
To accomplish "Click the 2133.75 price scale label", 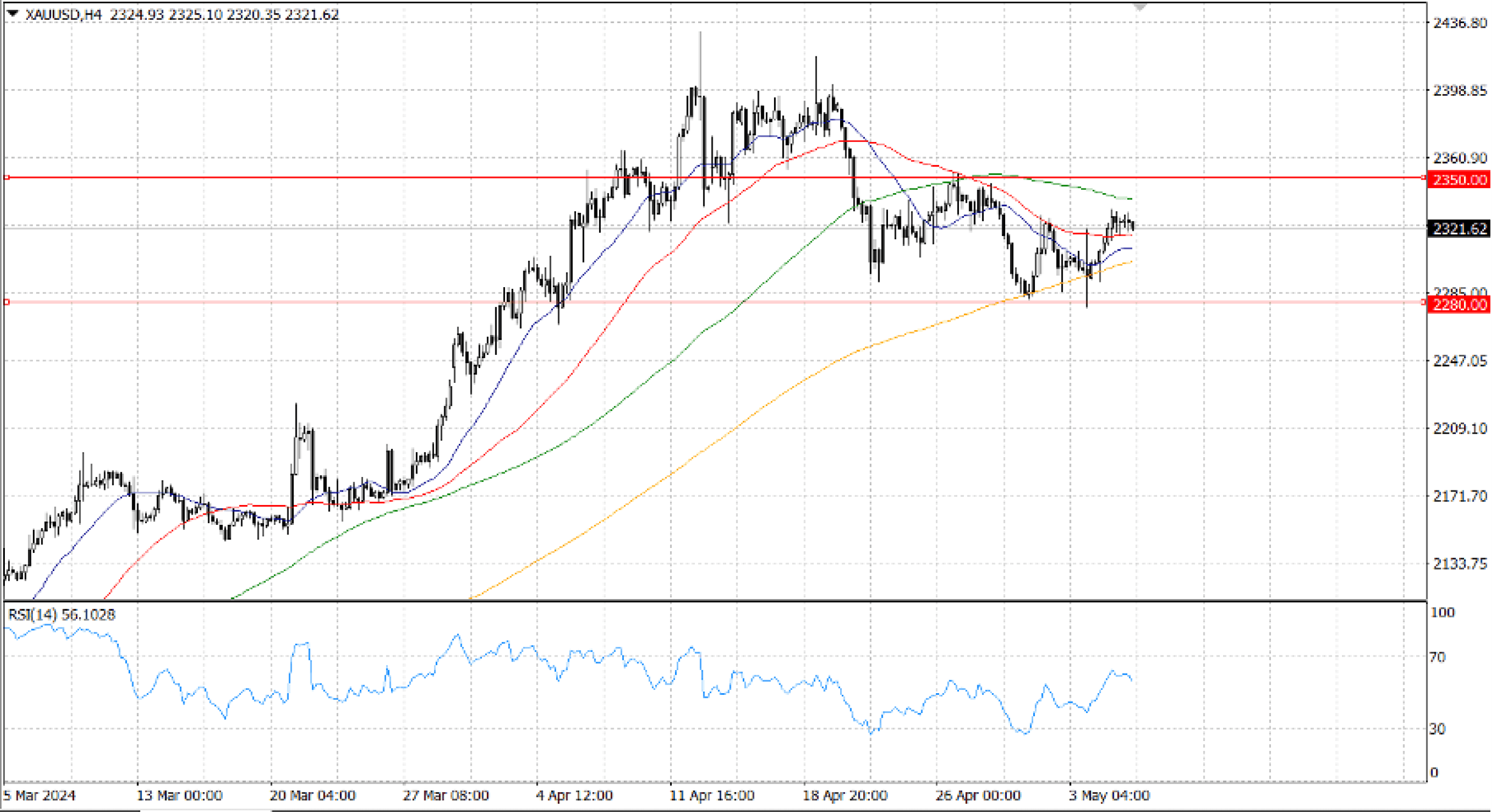I will click(1460, 564).
